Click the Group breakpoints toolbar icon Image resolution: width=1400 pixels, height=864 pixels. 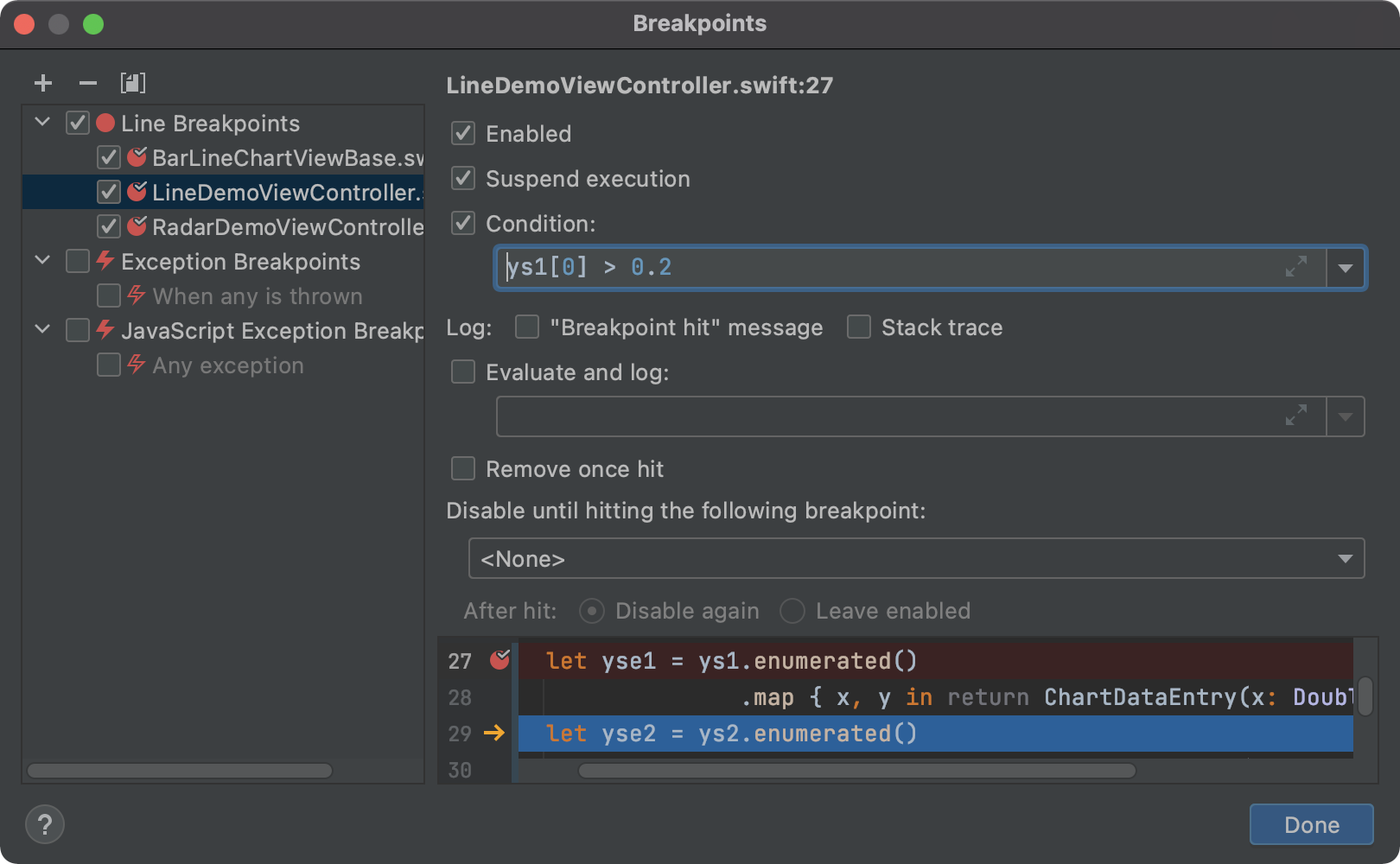click(x=133, y=83)
